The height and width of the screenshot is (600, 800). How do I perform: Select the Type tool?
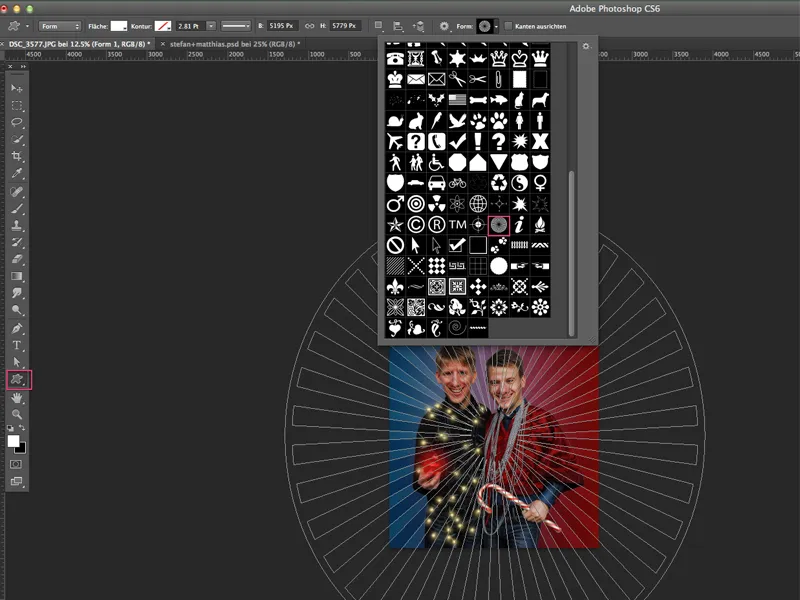[17, 345]
